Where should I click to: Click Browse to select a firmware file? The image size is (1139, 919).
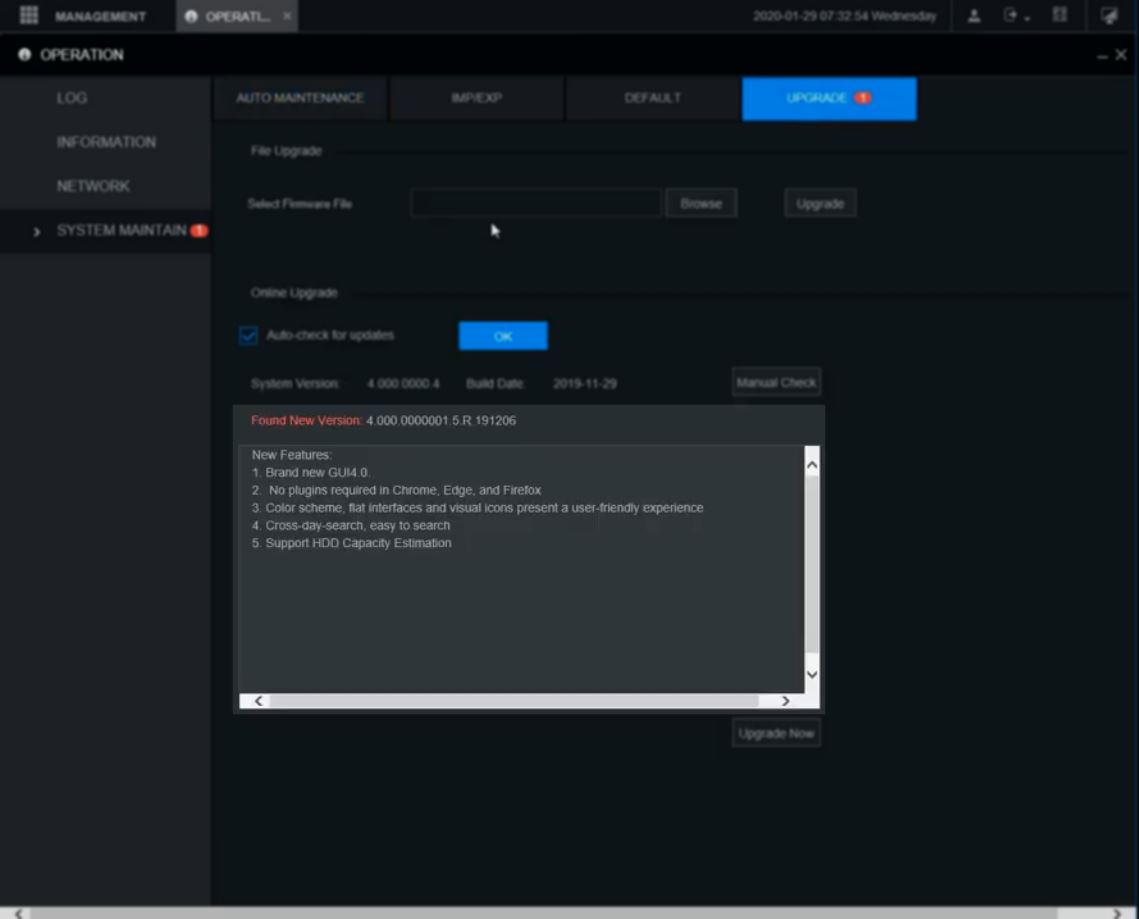click(x=701, y=203)
